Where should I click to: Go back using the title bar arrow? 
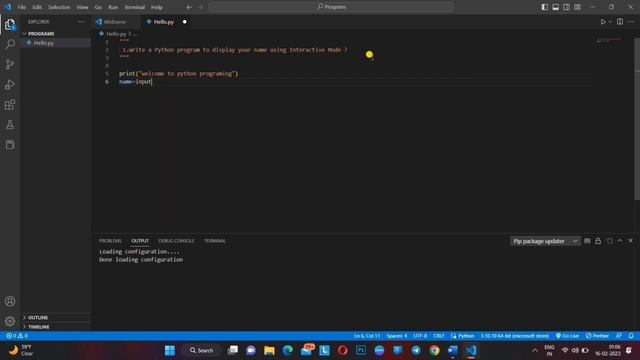pos(189,7)
